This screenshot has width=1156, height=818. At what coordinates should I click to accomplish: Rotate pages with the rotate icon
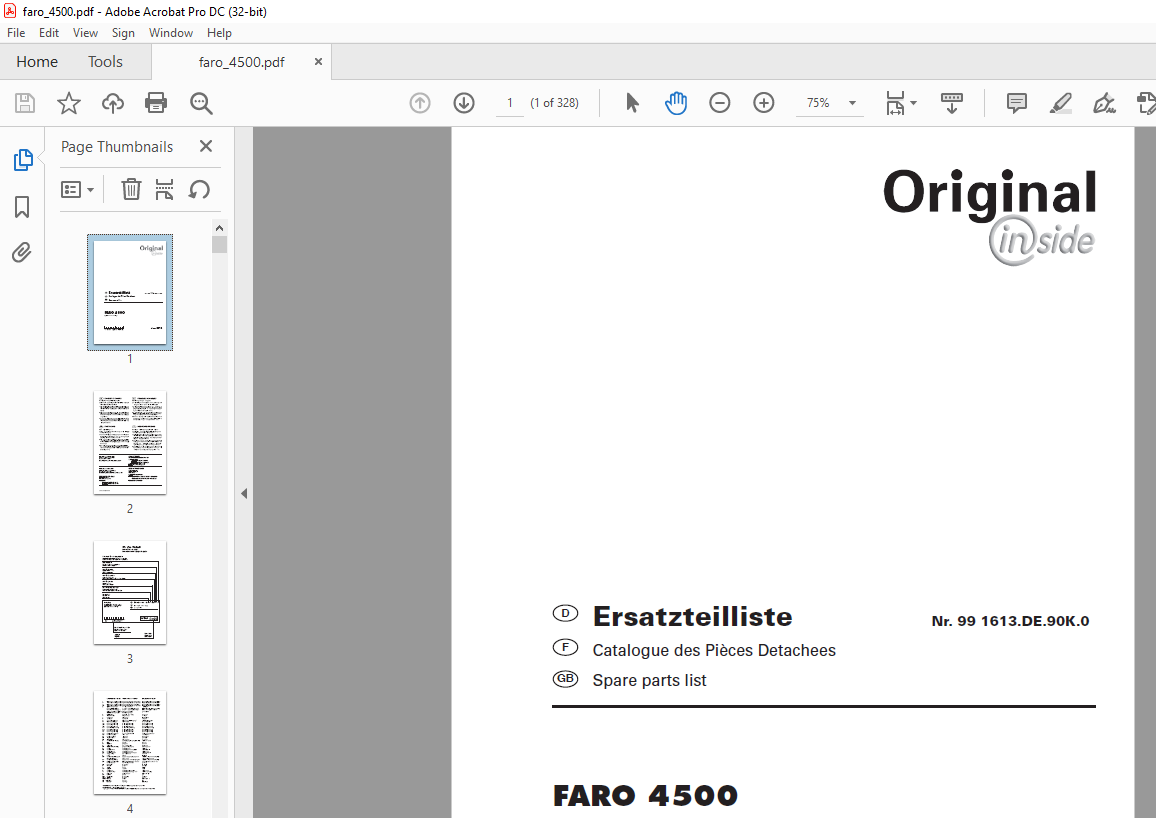tap(199, 190)
